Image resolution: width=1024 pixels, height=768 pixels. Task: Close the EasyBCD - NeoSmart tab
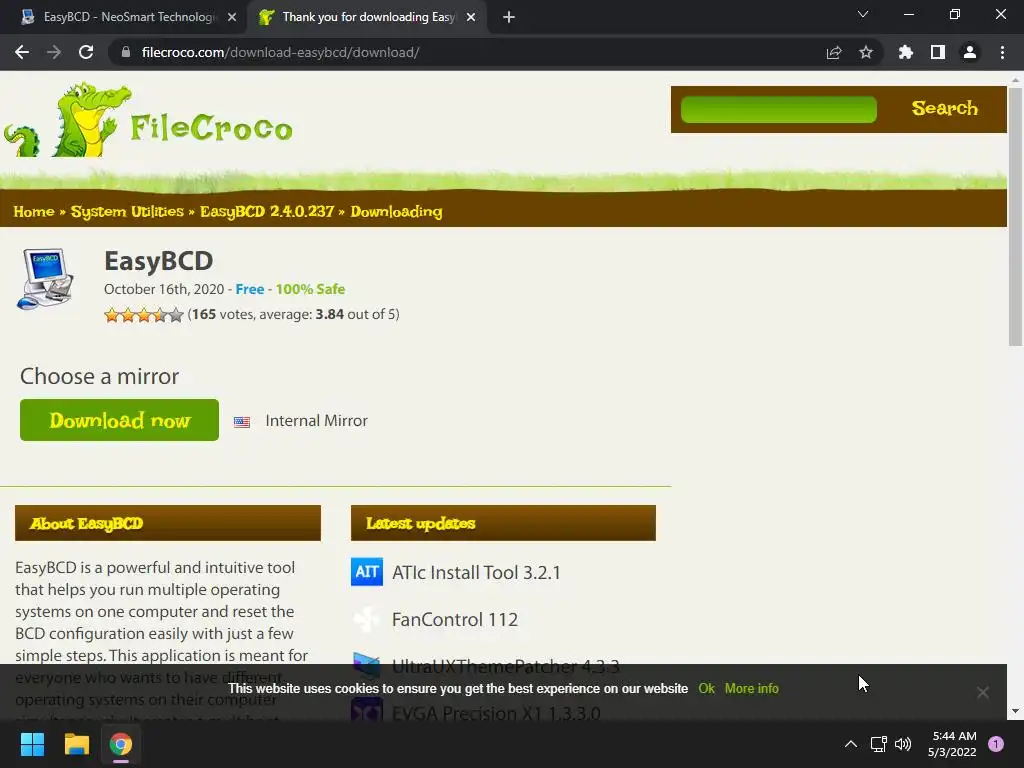click(x=232, y=18)
